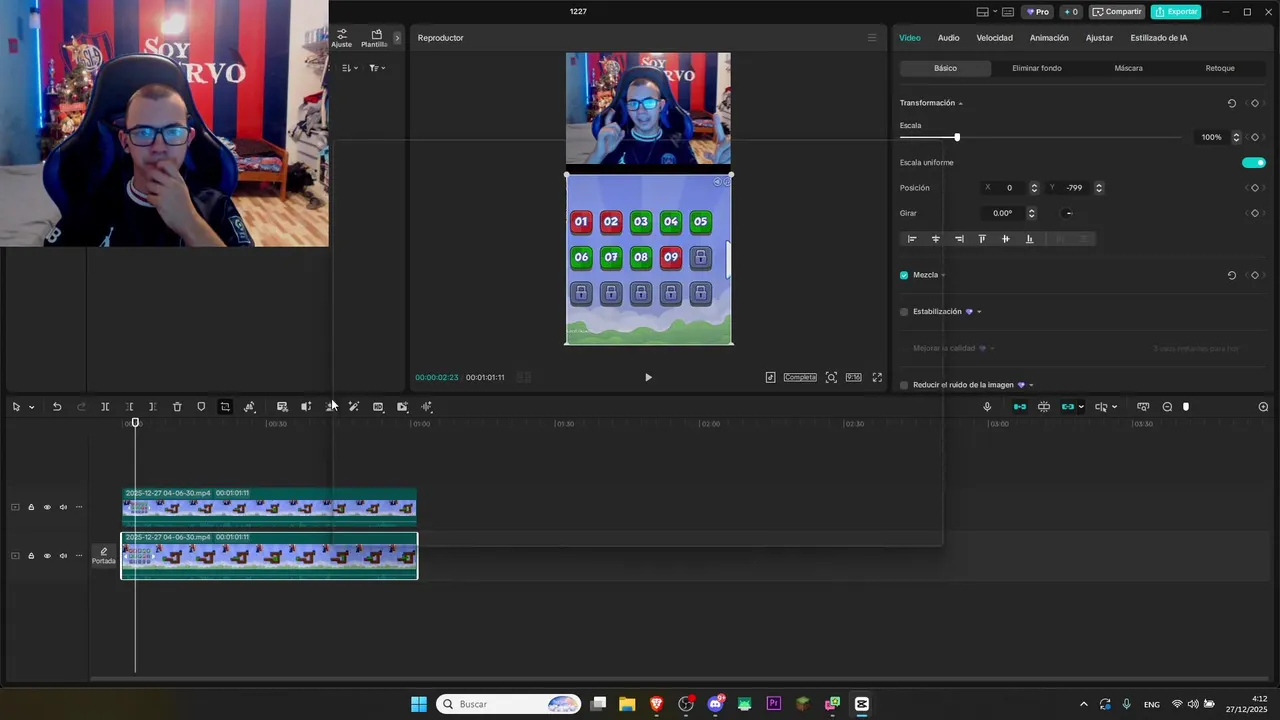Switch to the Audio tab
This screenshot has height=720, width=1280.
click(x=948, y=38)
